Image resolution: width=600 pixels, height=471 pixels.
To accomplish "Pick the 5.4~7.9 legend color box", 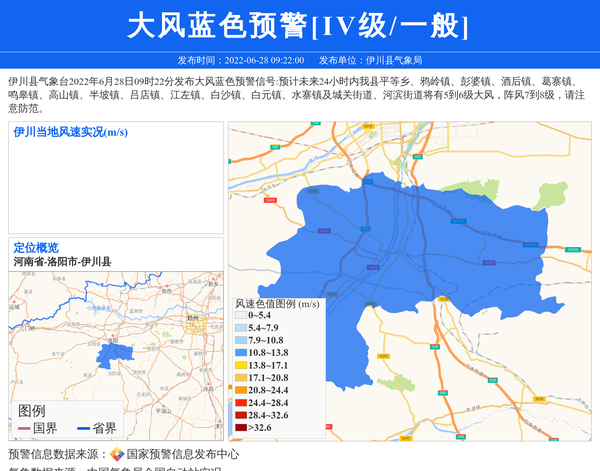I will [241, 328].
